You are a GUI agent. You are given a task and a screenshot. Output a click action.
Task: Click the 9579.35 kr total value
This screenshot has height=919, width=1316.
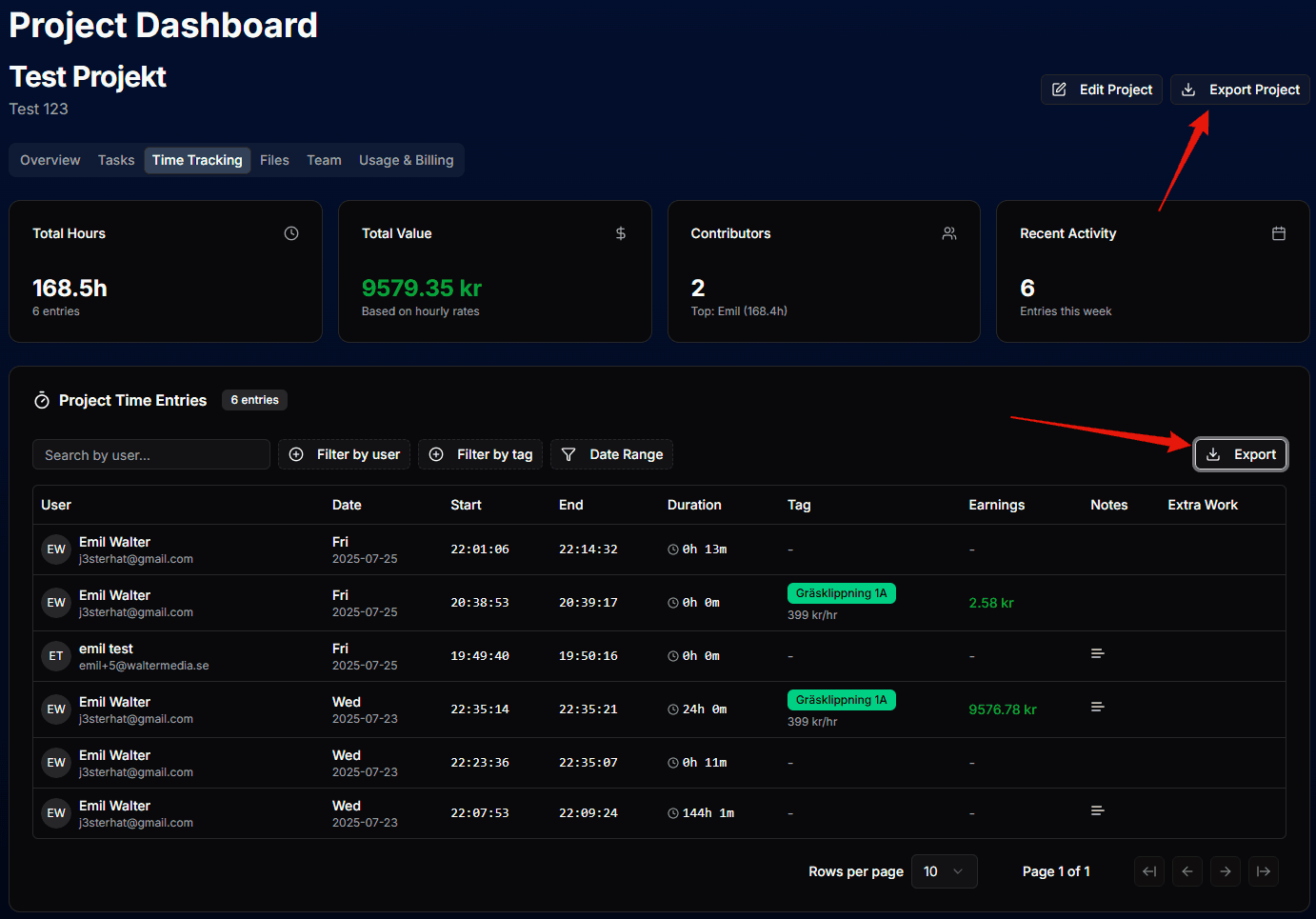422,288
